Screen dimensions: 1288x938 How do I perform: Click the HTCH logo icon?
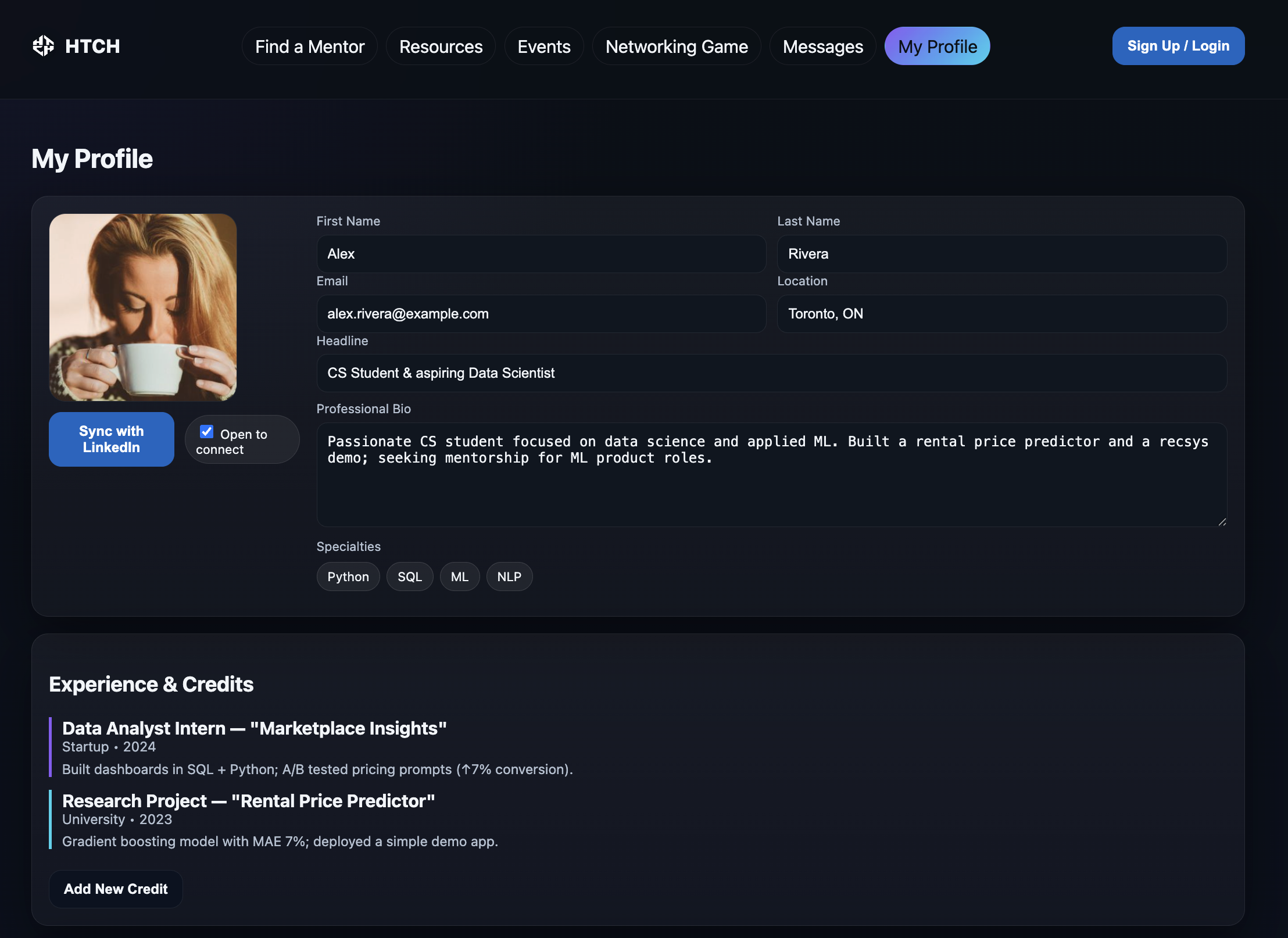pos(44,46)
